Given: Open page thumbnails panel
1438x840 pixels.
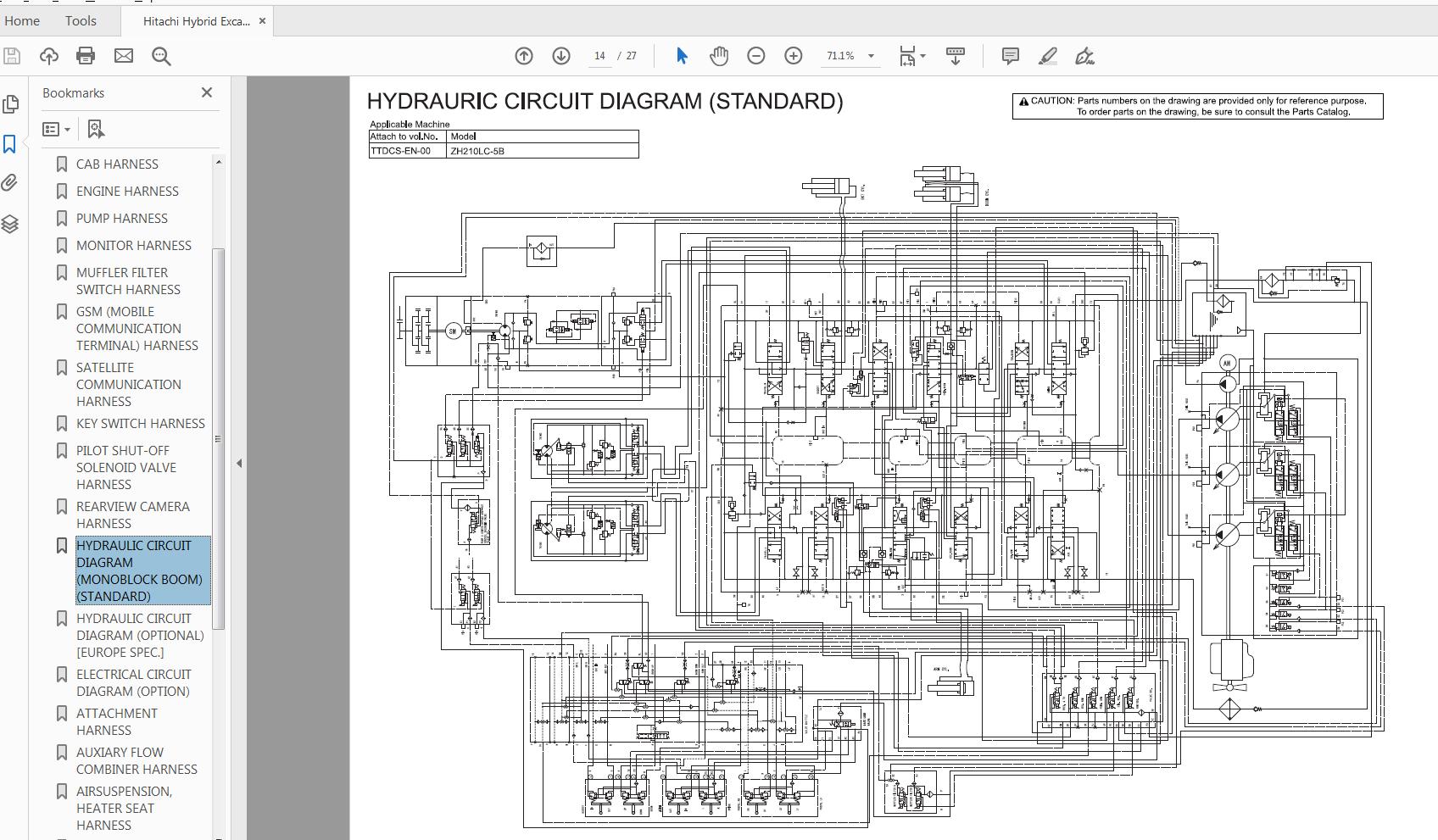Looking at the screenshot, I should [x=11, y=104].
